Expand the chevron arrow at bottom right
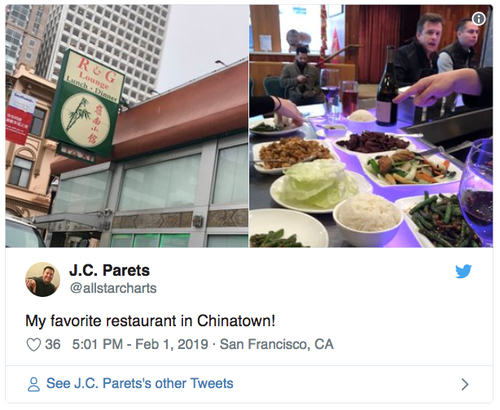The height and width of the screenshot is (410, 500). pos(465,384)
